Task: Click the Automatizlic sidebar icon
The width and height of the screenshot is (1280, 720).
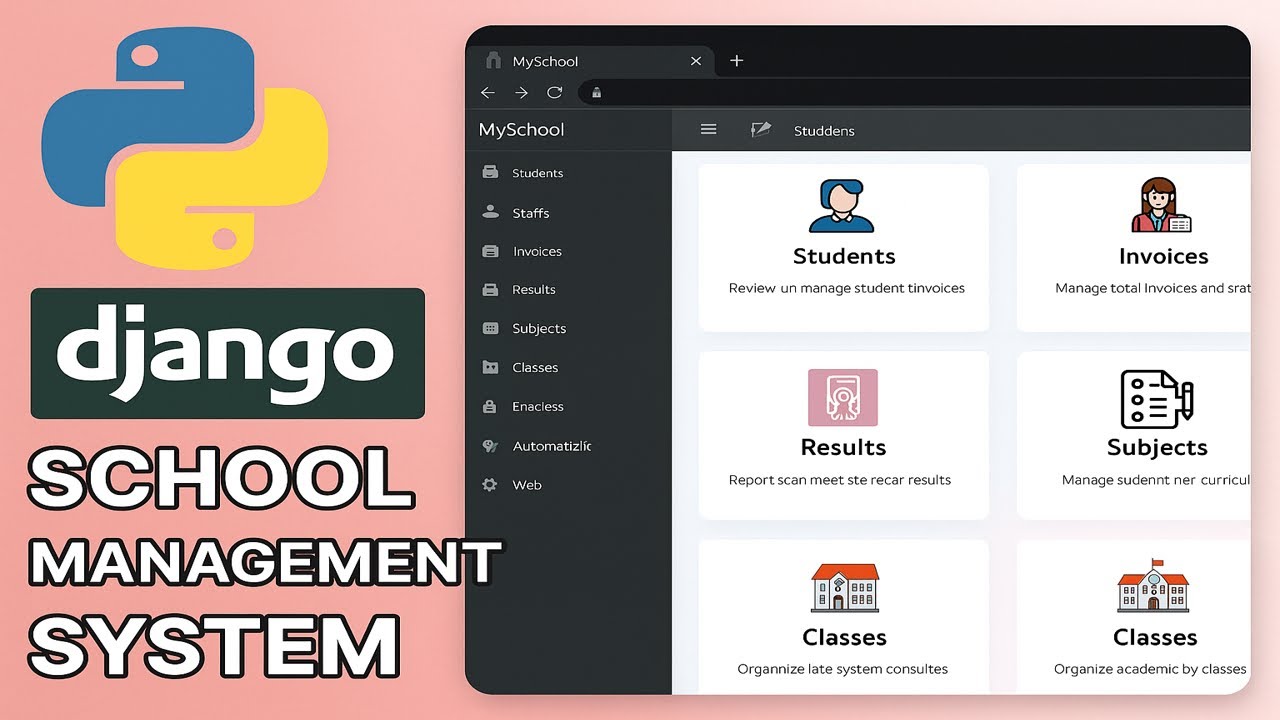Action: (490, 446)
